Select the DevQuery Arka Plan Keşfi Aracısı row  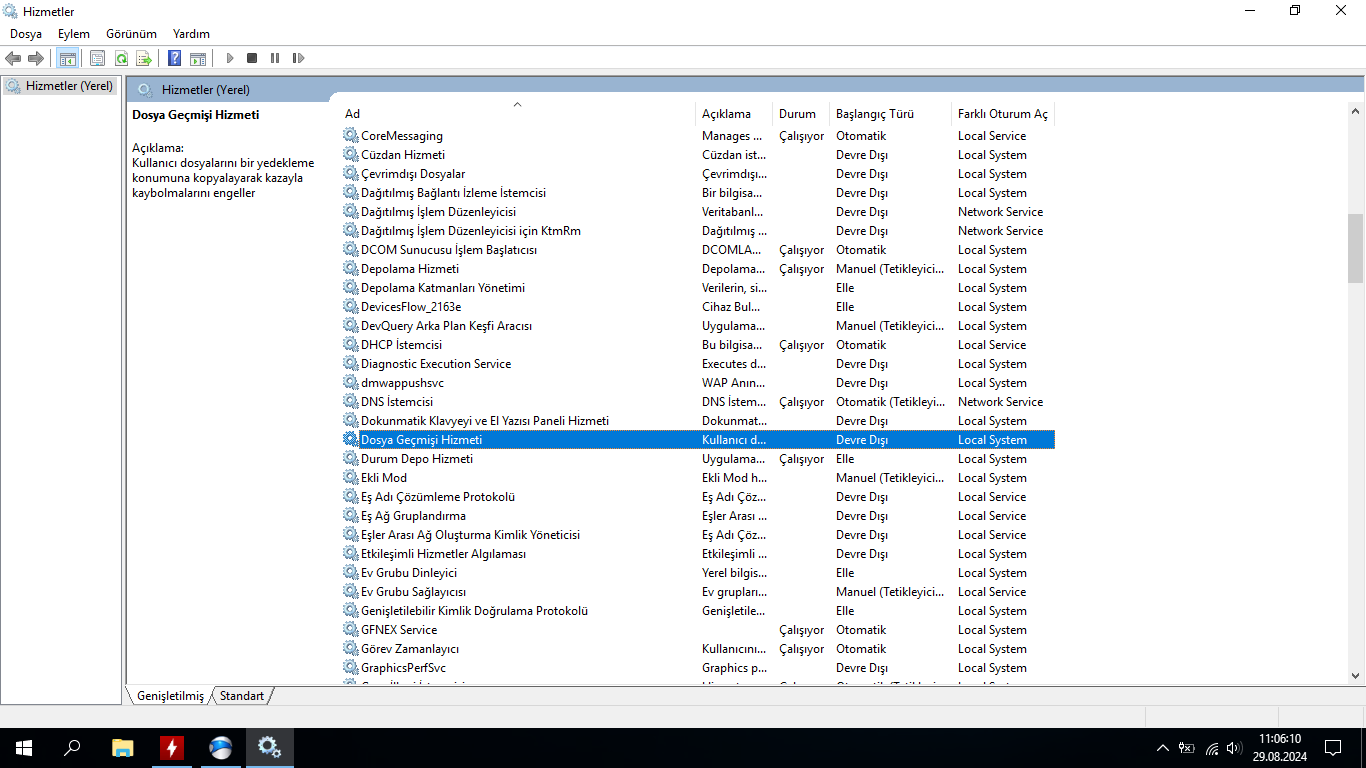[x=698, y=325]
